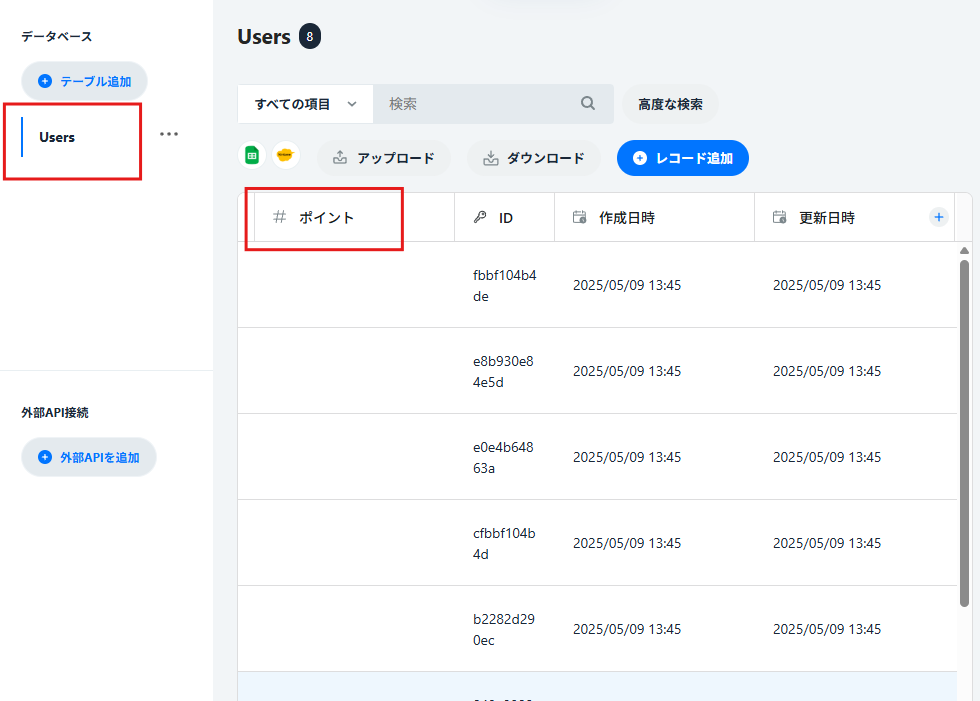980x701 pixels.
Task: Click the ID column header label
Action: pyautogui.click(x=506, y=218)
